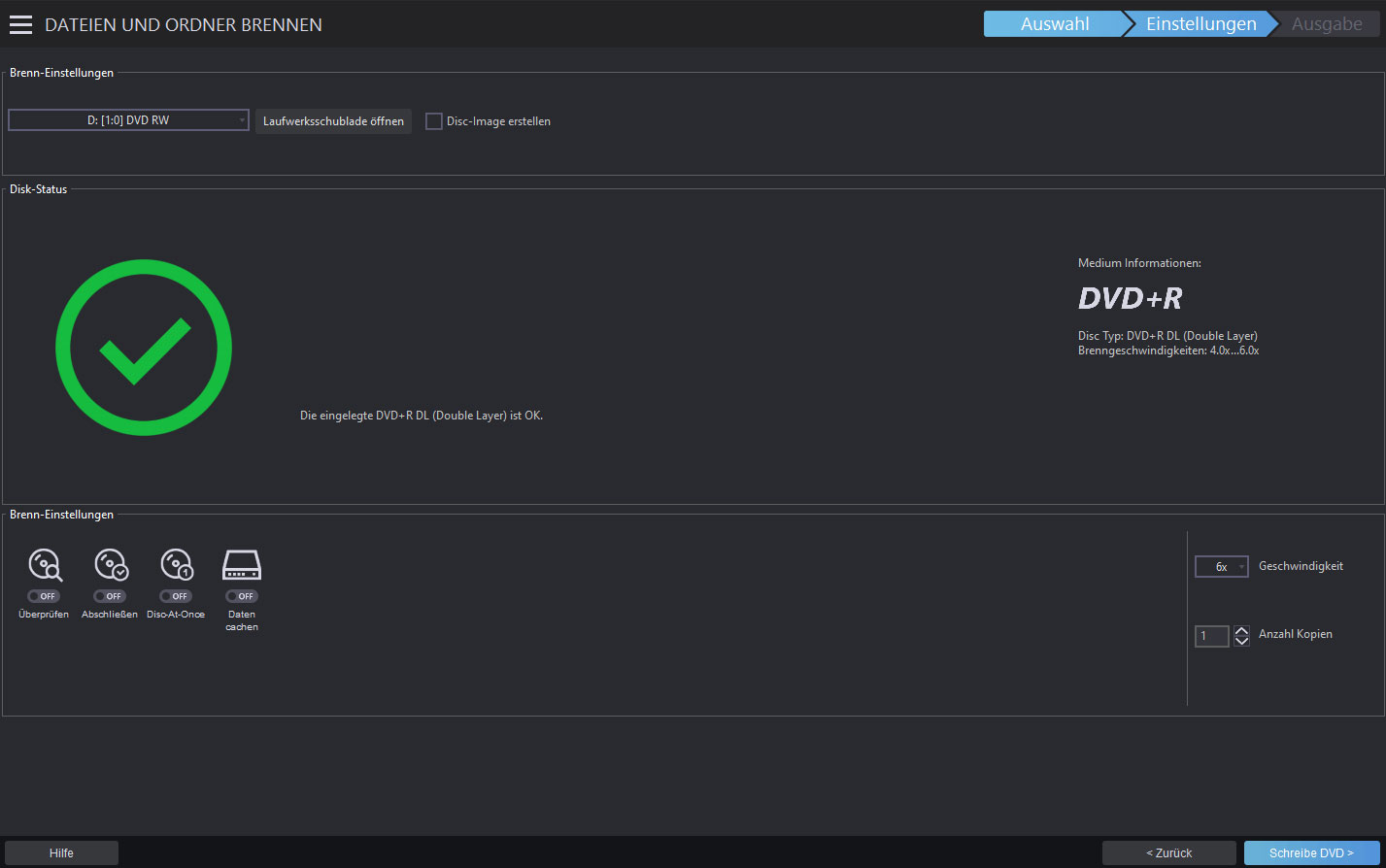
Task: Click the Überprüfen disc verify icon
Action: coord(45,564)
